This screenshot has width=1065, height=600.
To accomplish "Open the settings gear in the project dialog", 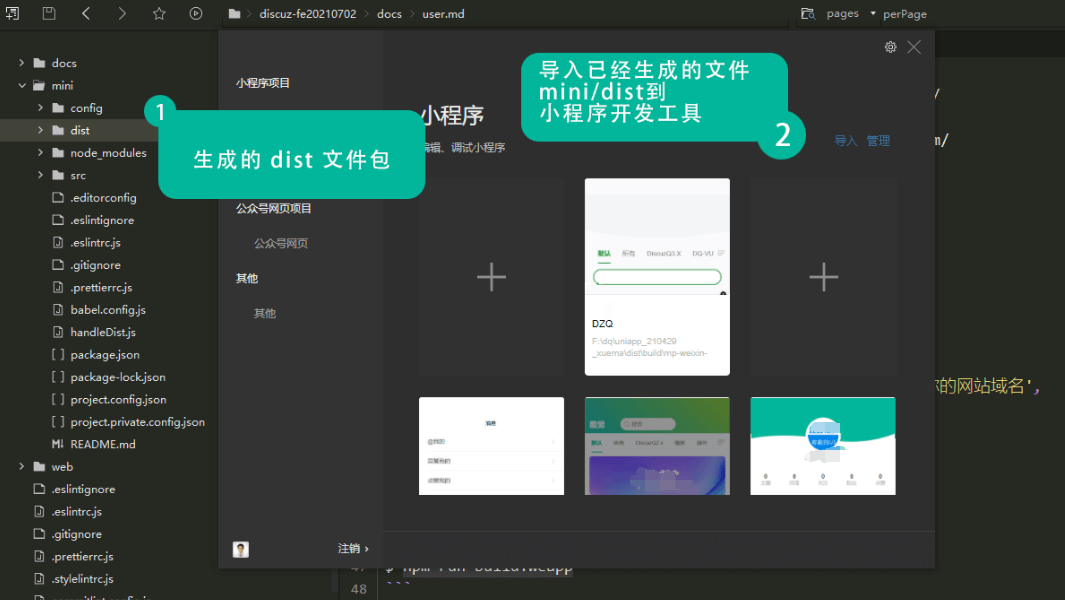I will tap(890, 46).
